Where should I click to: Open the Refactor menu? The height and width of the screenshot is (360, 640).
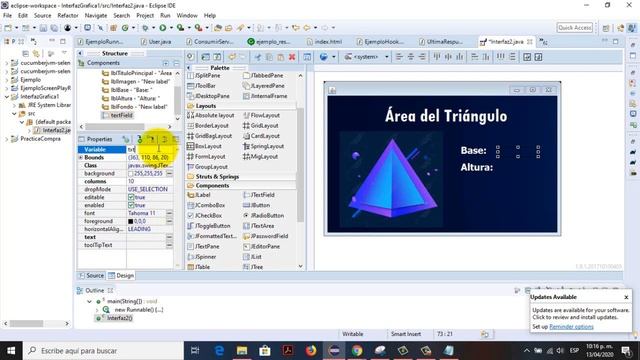click(x=68, y=16)
